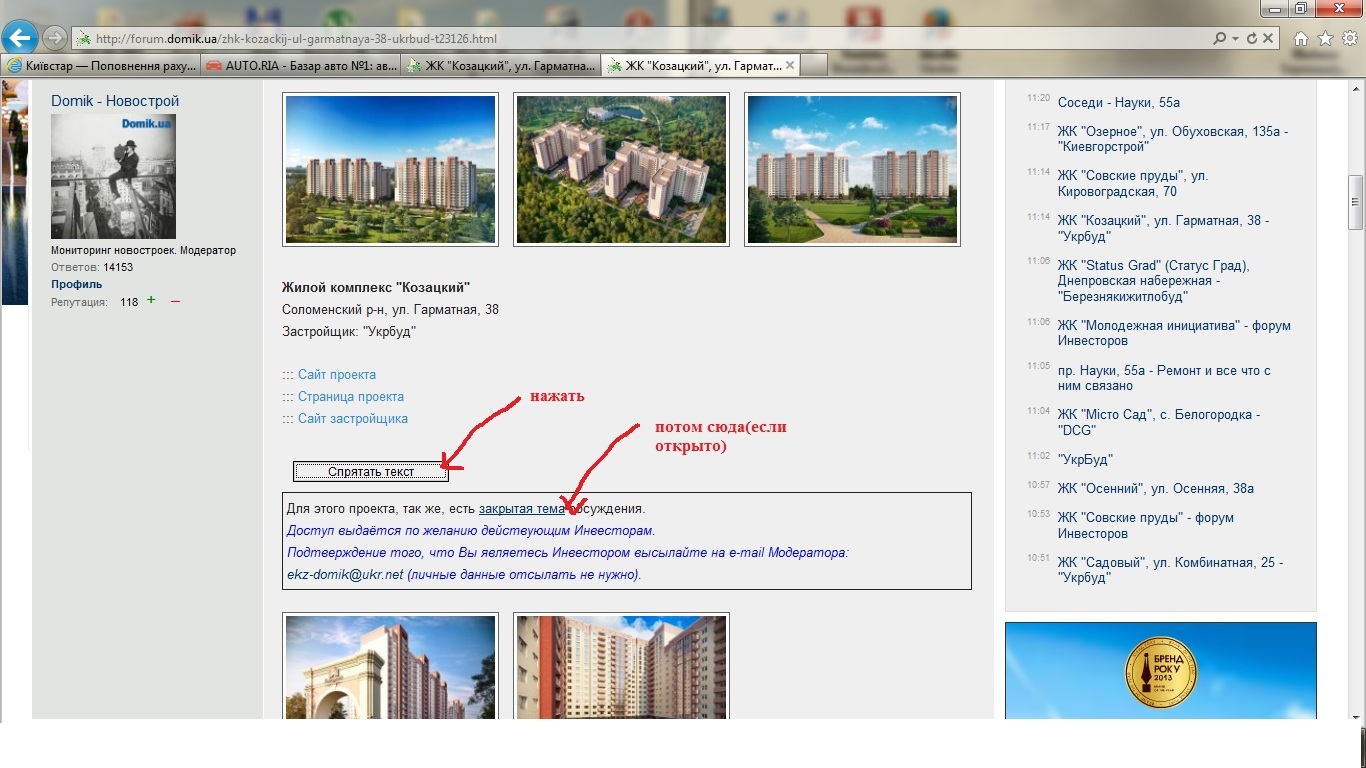This screenshot has width=1366, height=768.
Task: Open Favorites with the star icon
Action: (x=1325, y=39)
